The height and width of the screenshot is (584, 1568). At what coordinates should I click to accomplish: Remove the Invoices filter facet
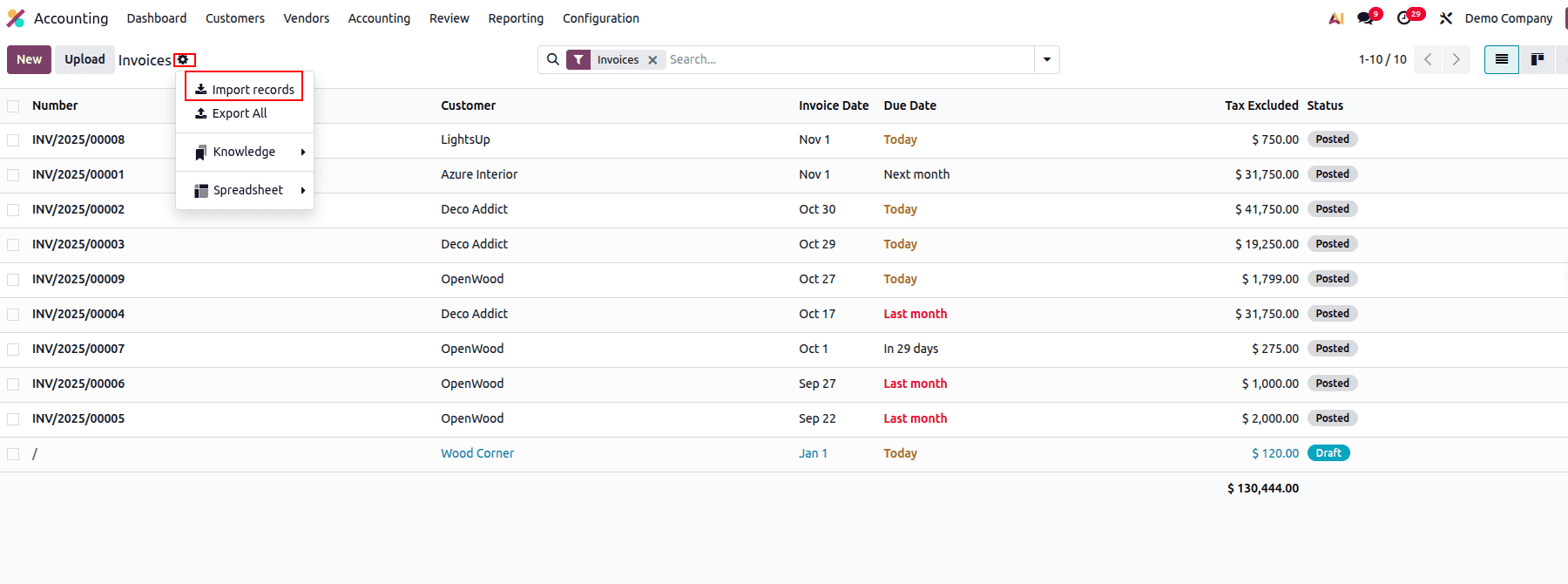[652, 60]
